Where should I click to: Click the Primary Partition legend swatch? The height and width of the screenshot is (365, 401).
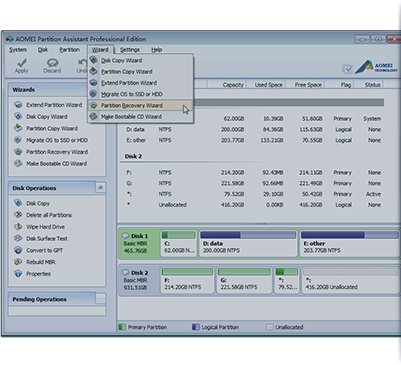pyautogui.click(x=122, y=327)
